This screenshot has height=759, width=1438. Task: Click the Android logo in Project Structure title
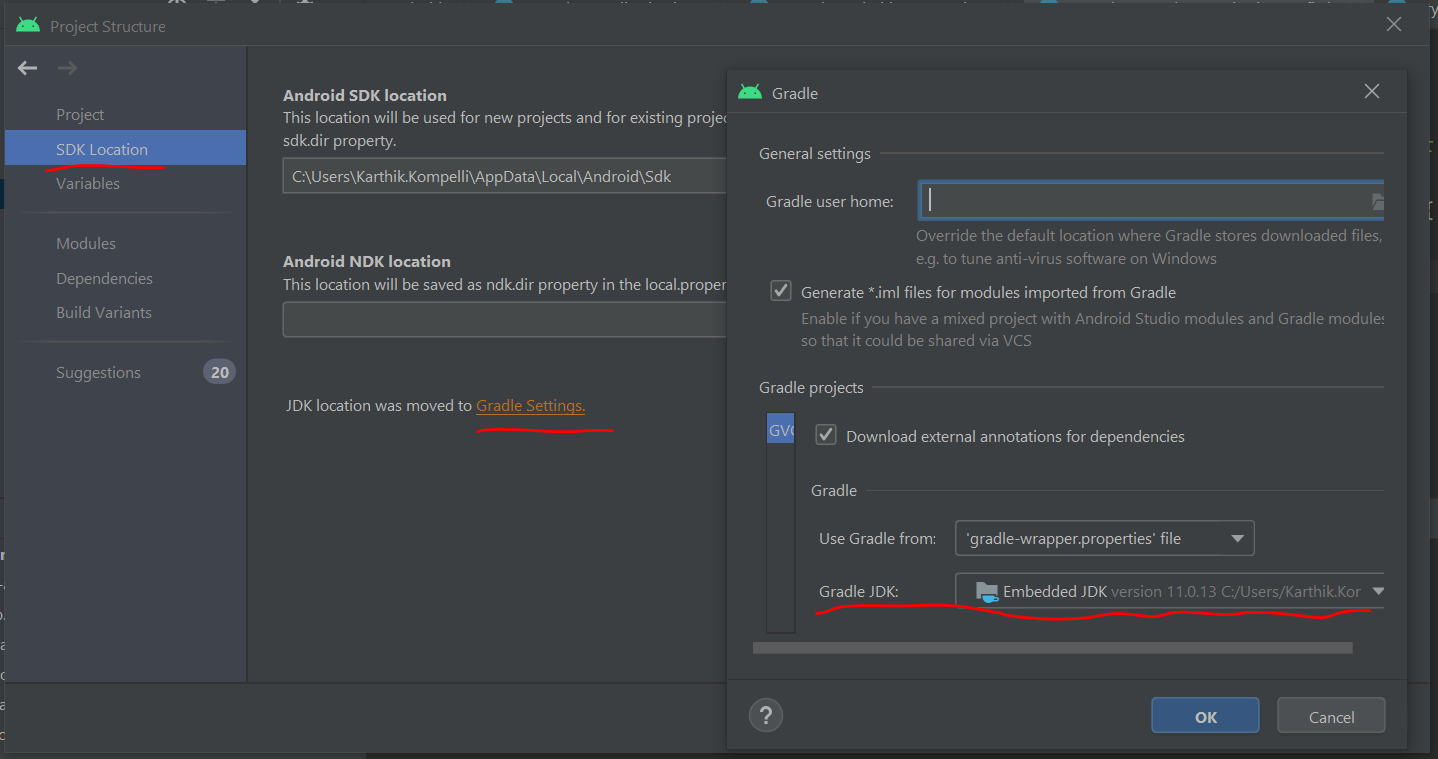point(28,25)
